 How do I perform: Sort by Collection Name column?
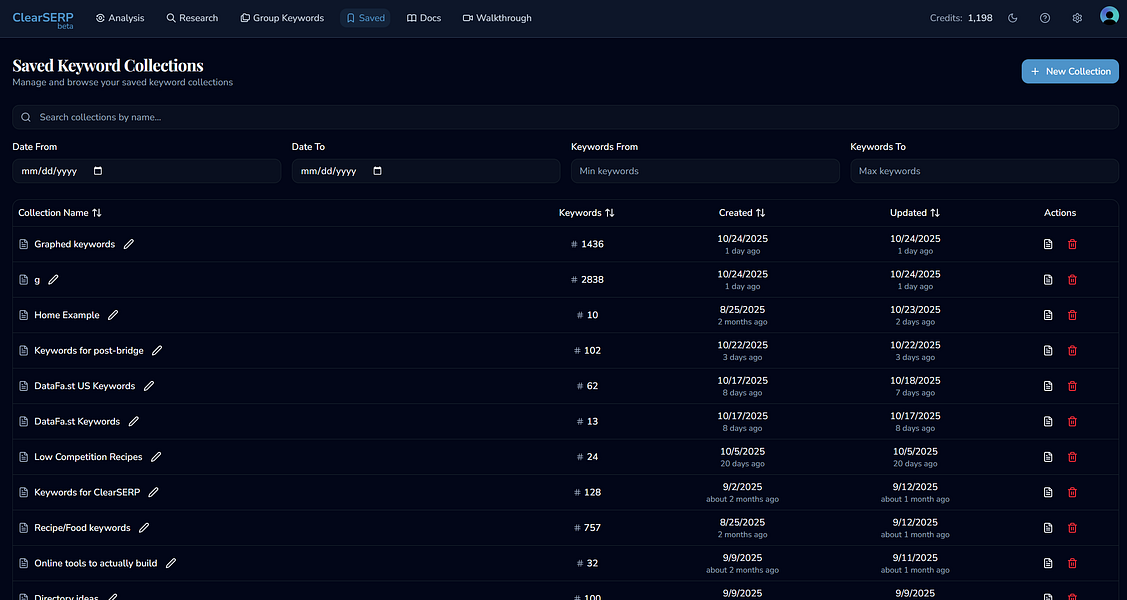pyautogui.click(x=60, y=213)
